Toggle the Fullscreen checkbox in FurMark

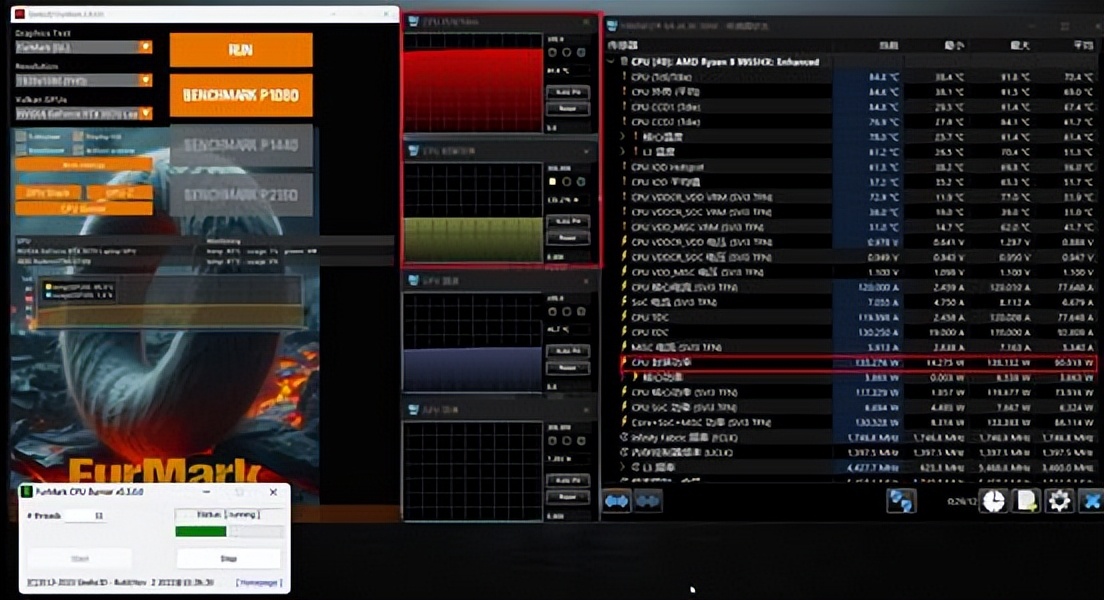point(21,136)
